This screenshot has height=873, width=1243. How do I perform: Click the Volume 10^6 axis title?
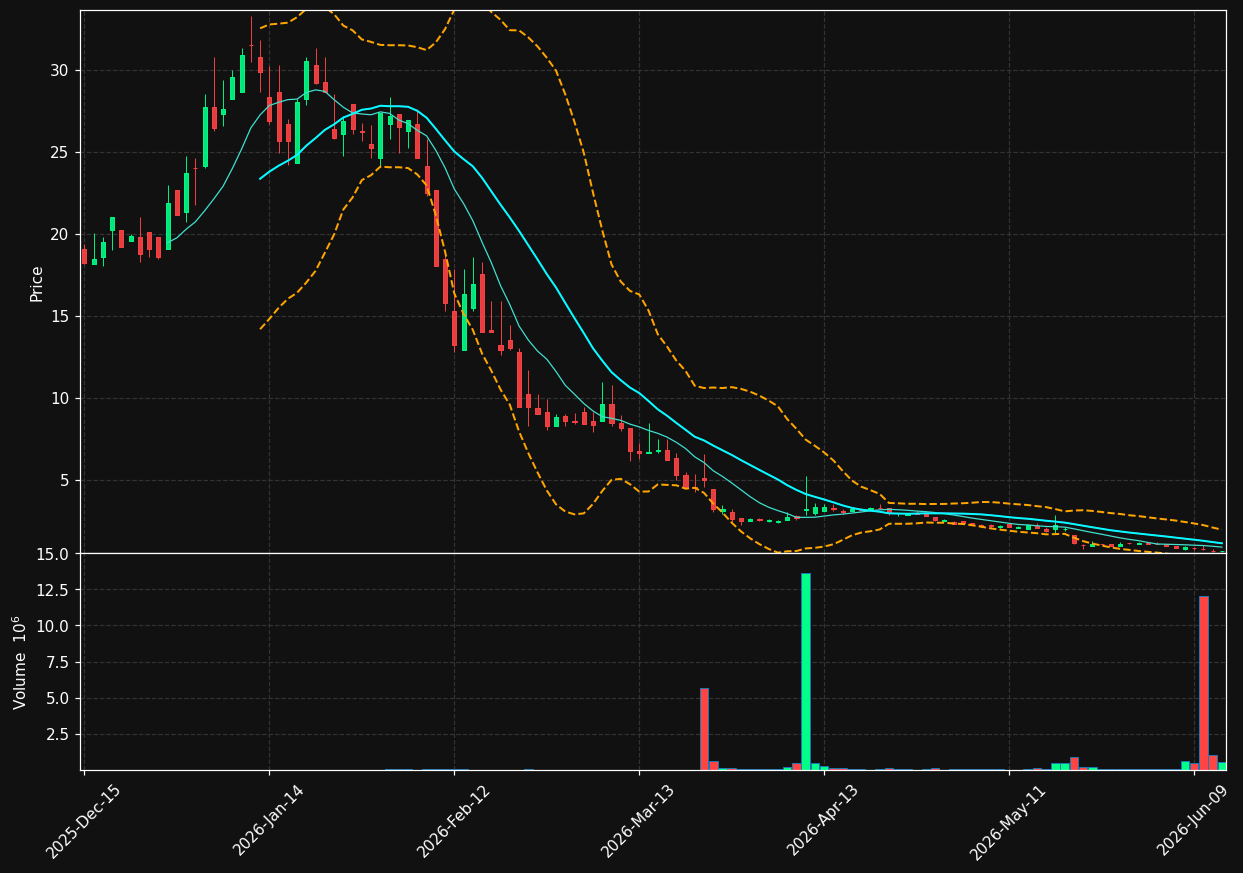(x=20, y=662)
